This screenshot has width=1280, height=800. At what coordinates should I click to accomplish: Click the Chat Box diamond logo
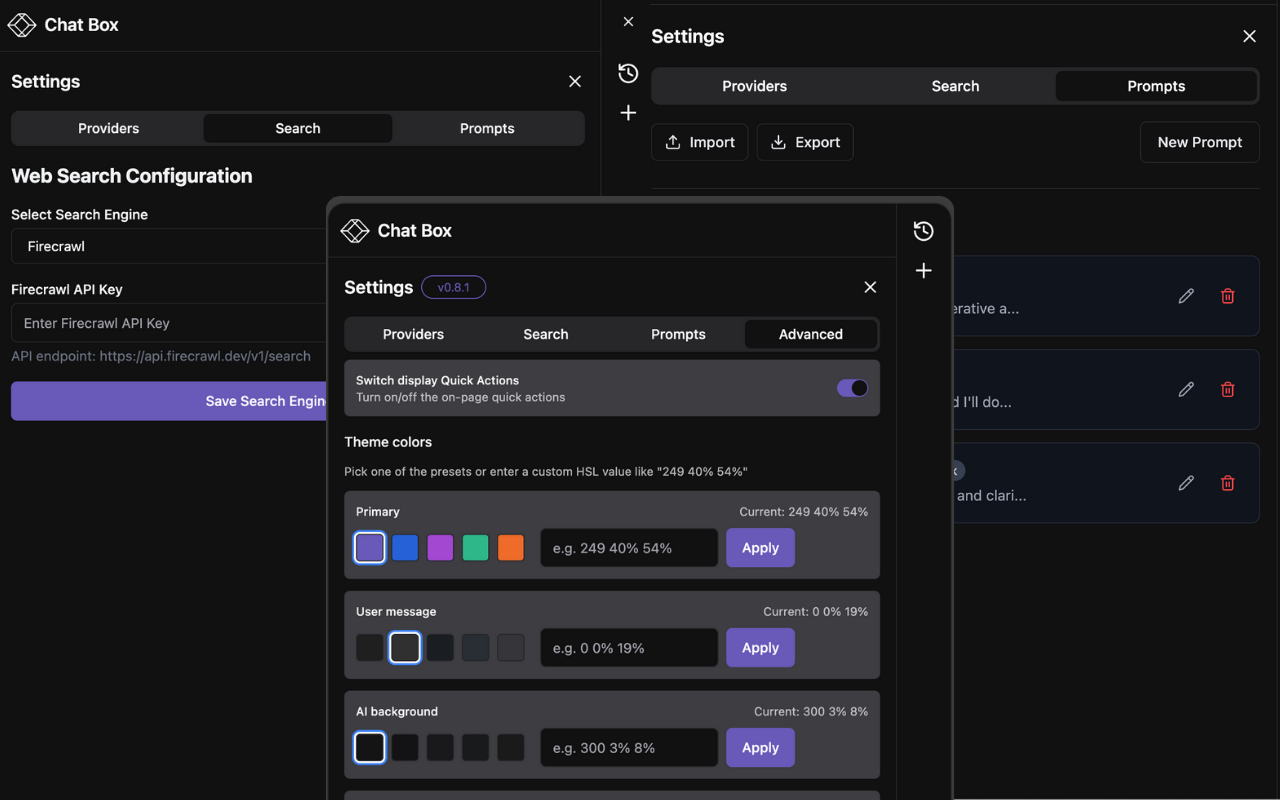21,24
